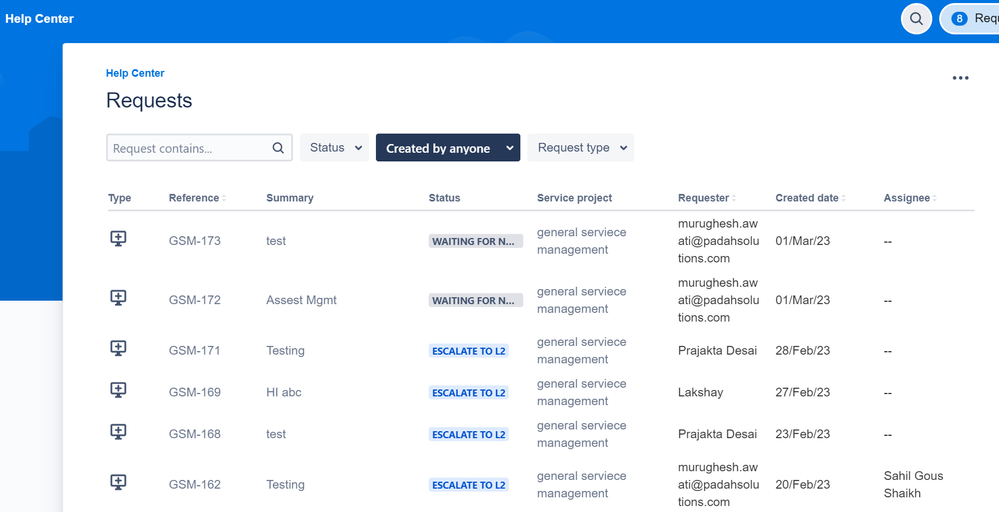Click created date 20/Feb/23
999x512 pixels.
(803, 485)
